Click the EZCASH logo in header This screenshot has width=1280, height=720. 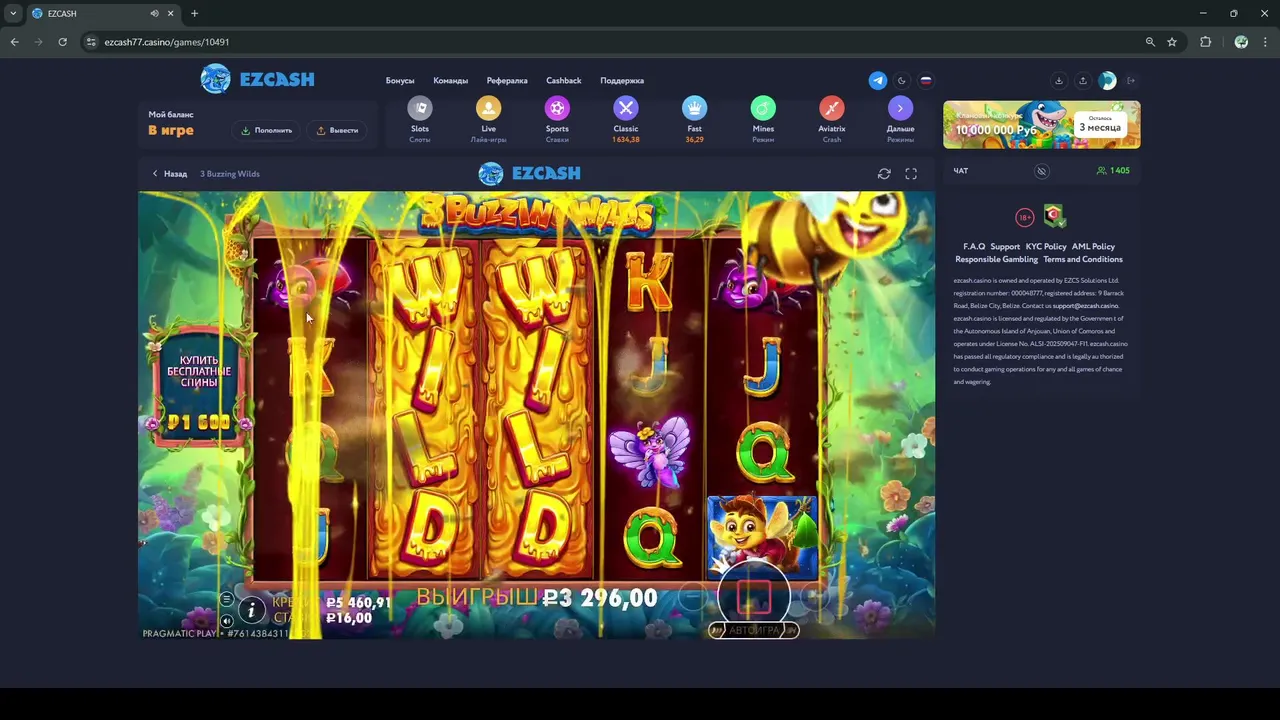[257, 79]
